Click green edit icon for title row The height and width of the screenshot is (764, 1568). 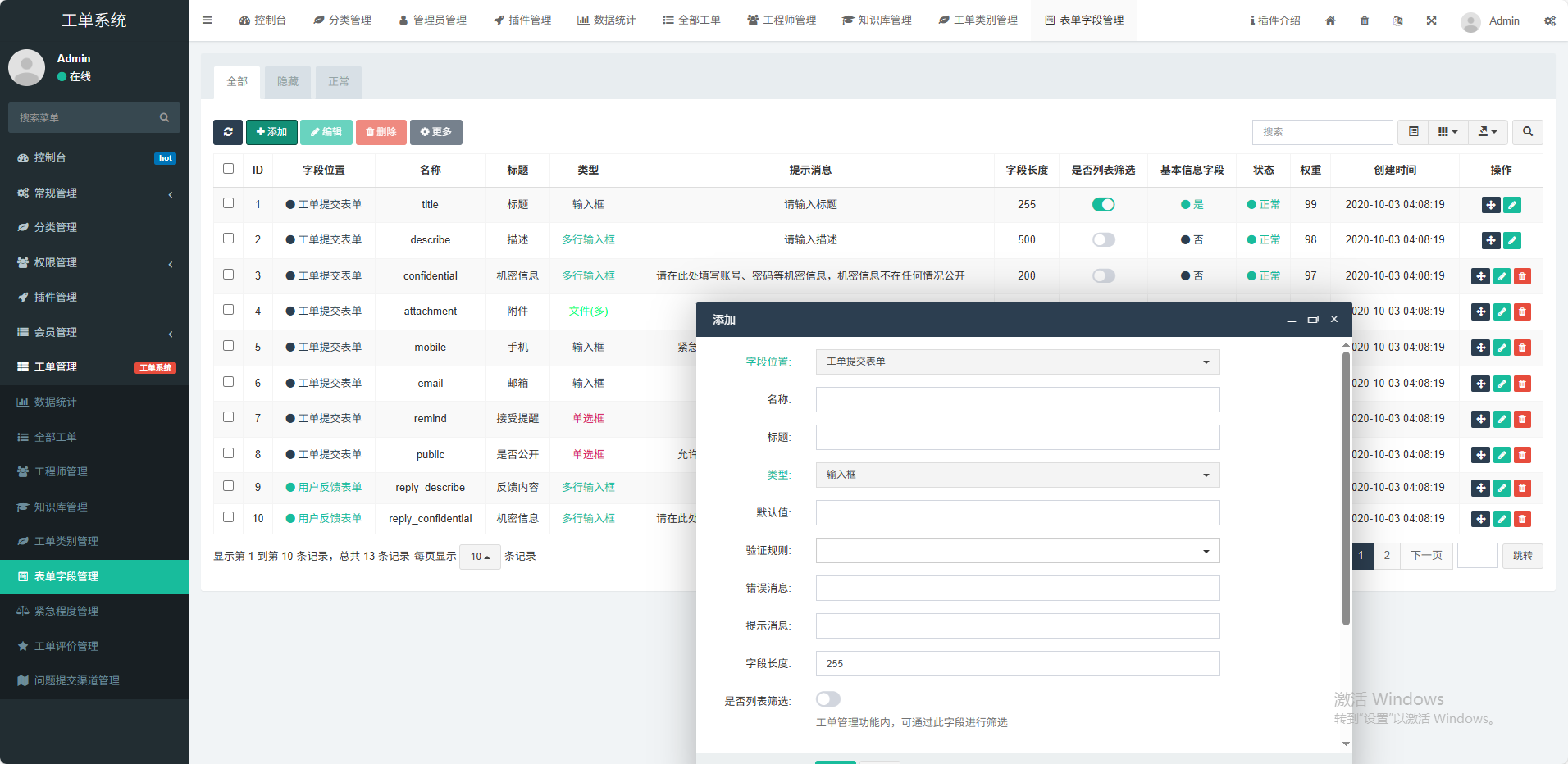[1512, 205]
